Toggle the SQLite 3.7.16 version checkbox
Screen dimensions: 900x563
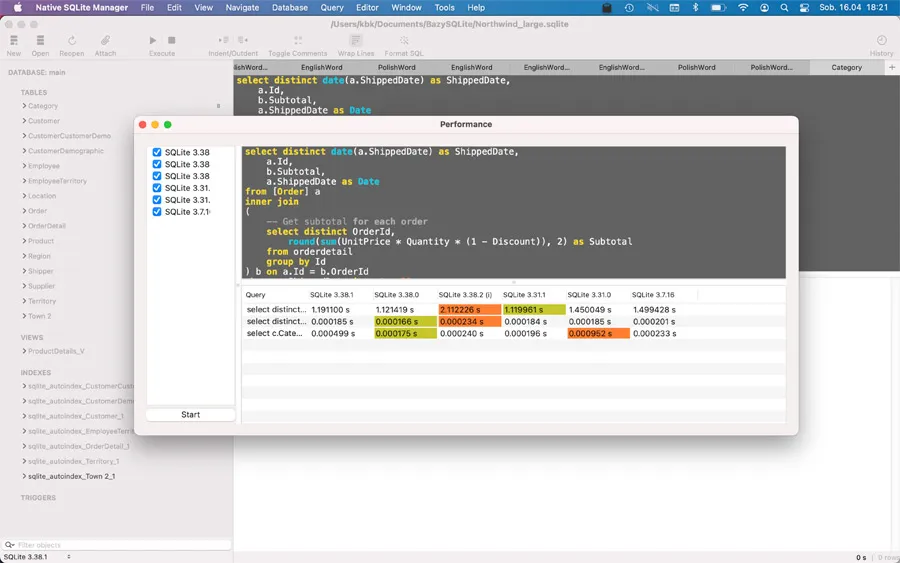[157, 212]
